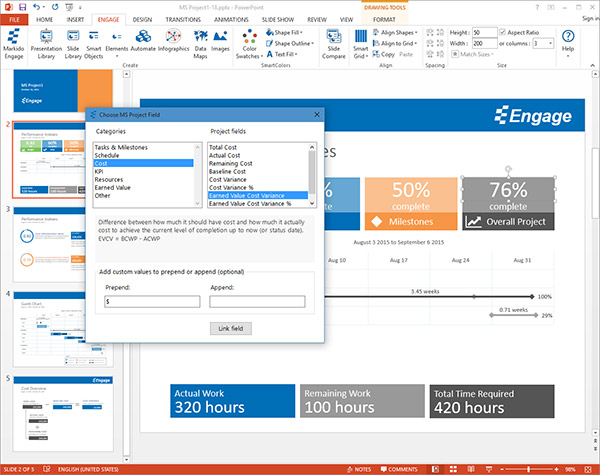This screenshot has width=600, height=475.
Task: Click Match Sizes button
Action: [x=473, y=54]
